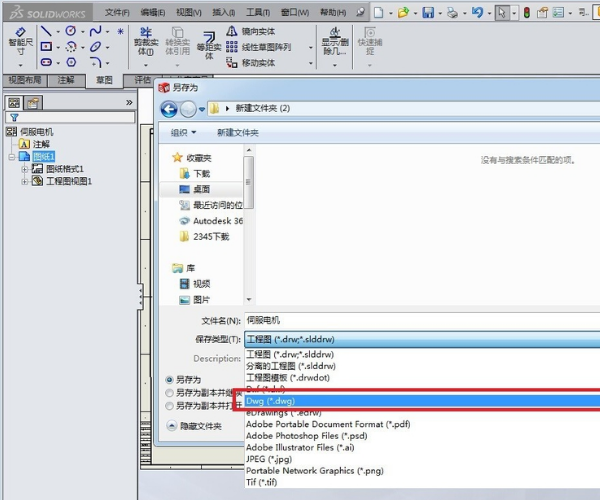
Task: Click the Offset Entities tool
Action: coord(209,46)
